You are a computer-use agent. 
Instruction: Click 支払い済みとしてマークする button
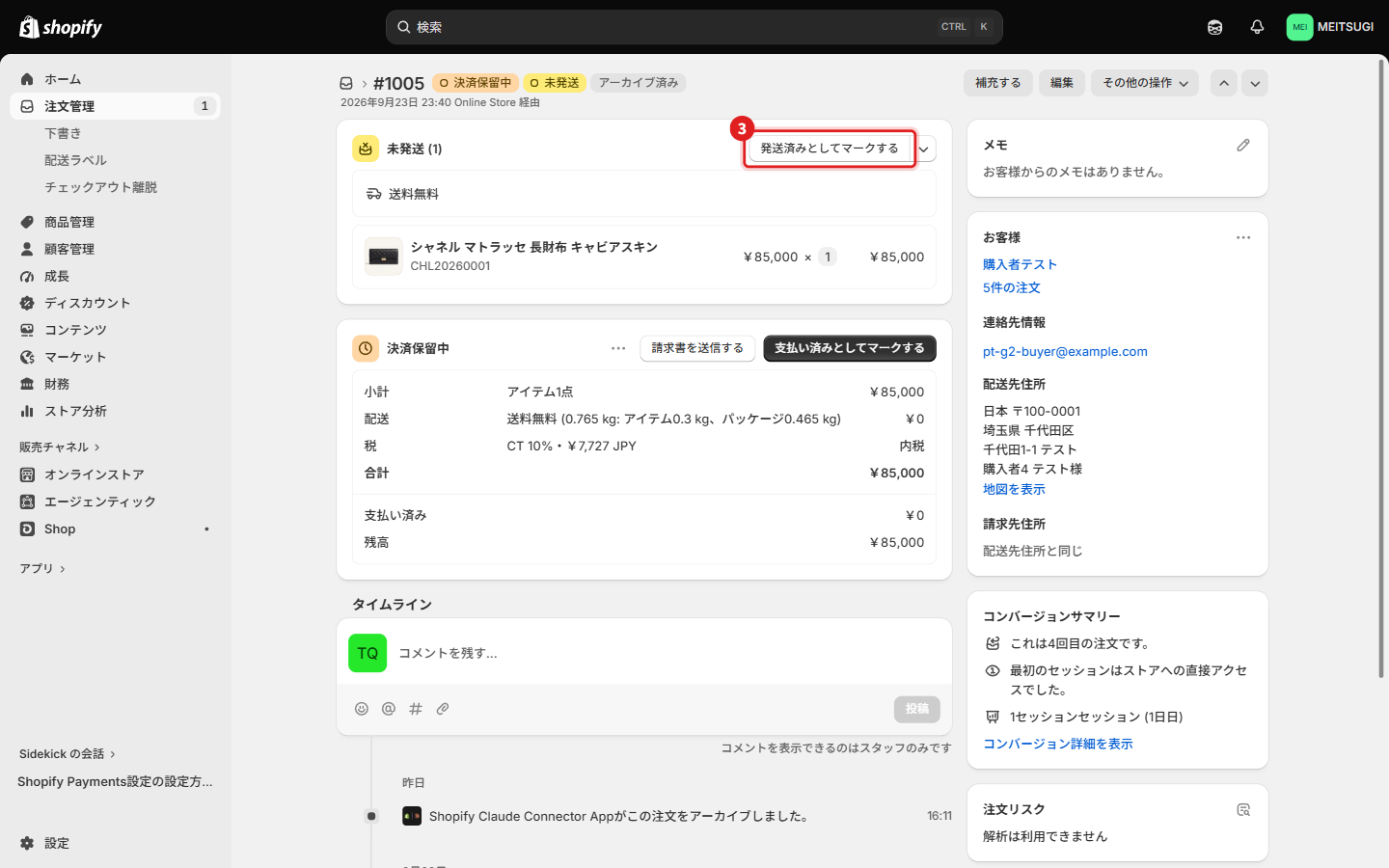pos(850,348)
